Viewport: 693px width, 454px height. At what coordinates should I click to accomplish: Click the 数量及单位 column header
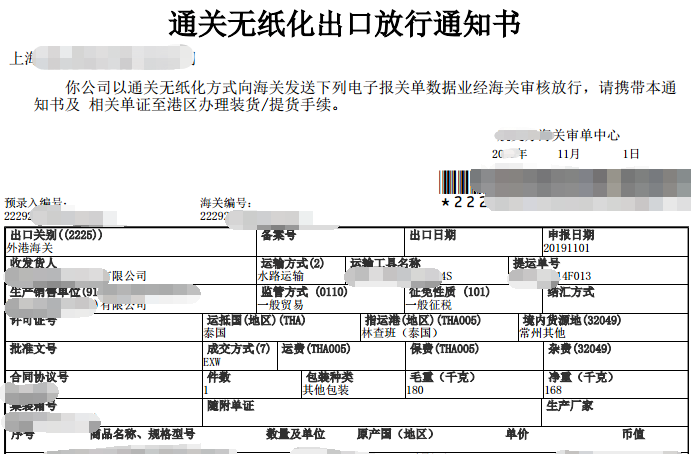point(296,434)
